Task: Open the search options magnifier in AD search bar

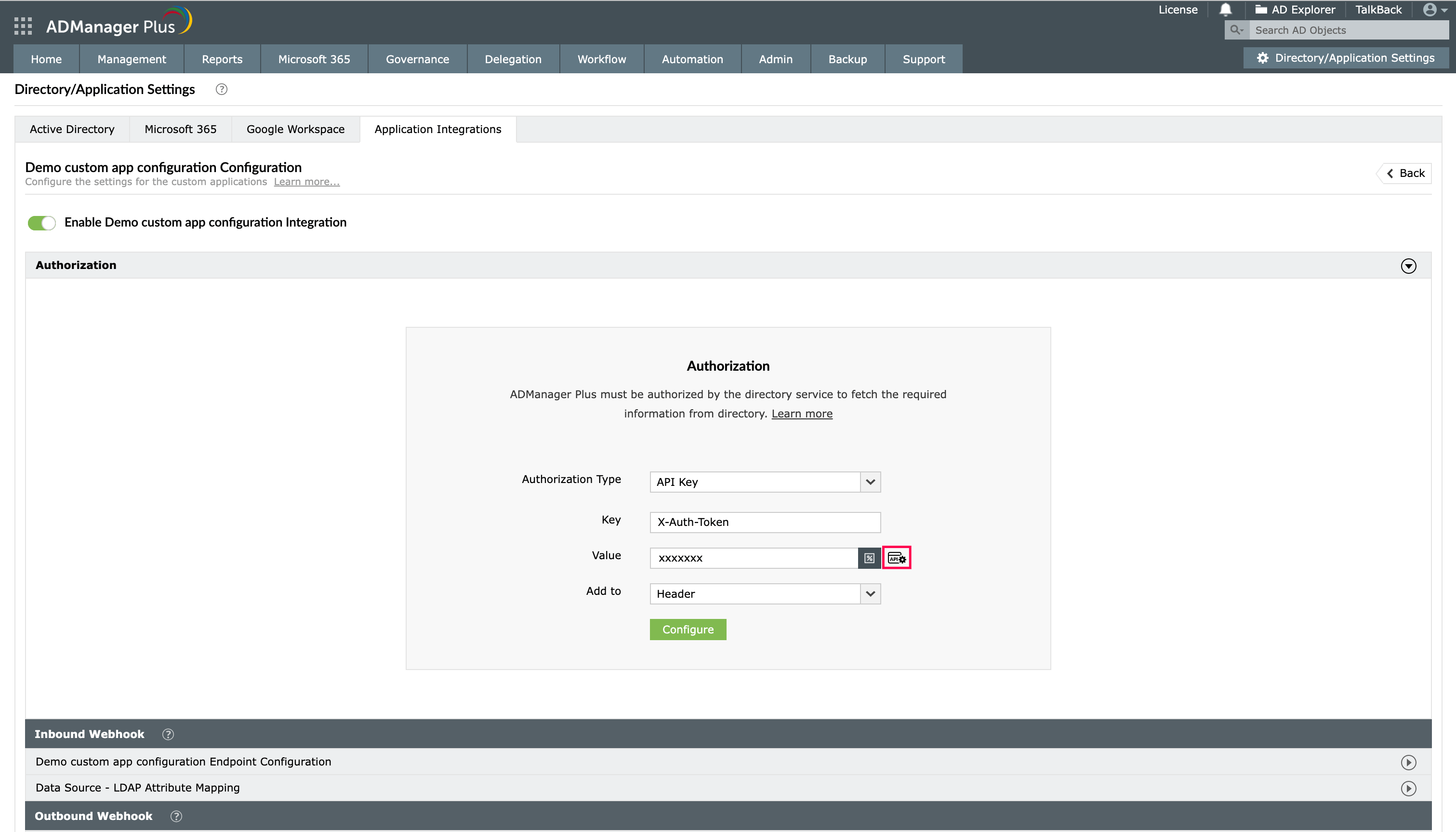Action: (x=1237, y=30)
